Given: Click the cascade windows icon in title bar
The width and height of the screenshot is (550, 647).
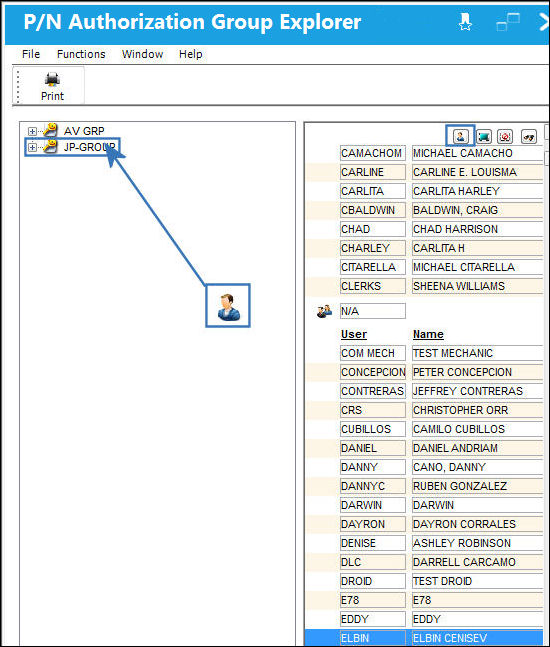Looking at the screenshot, I should 508,22.
